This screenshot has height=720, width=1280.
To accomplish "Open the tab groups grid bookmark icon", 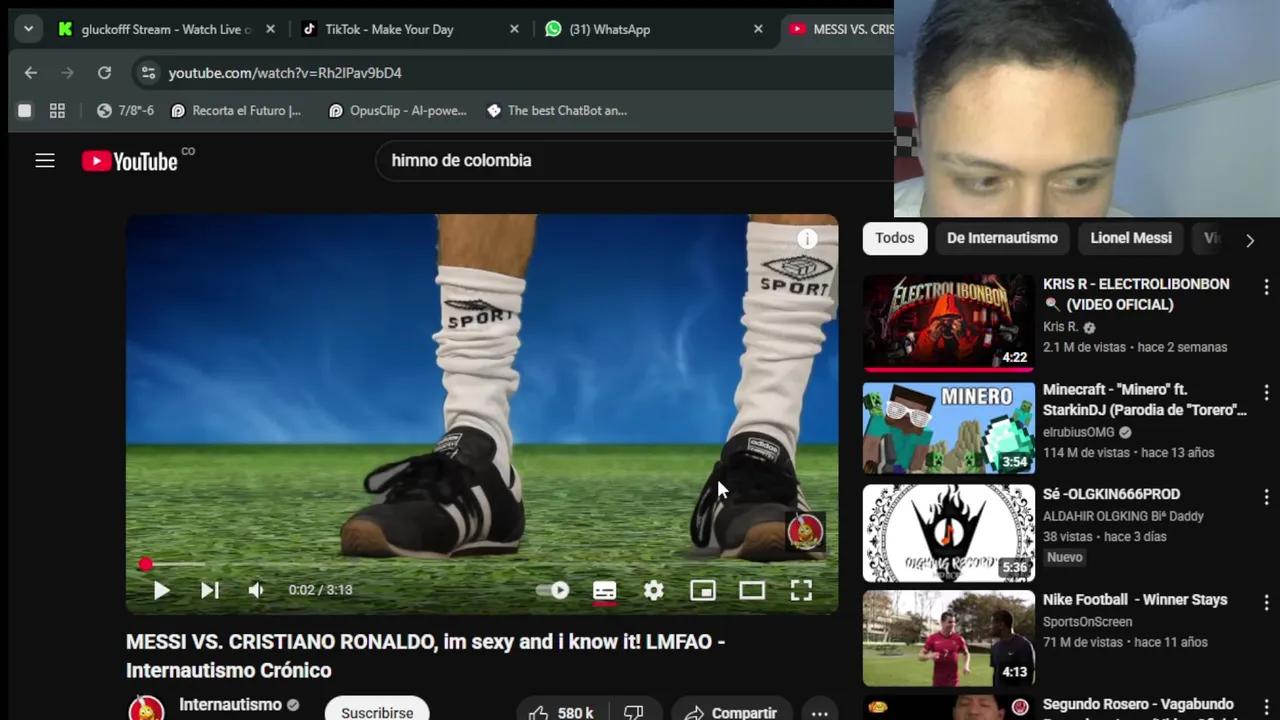I will [x=57, y=110].
